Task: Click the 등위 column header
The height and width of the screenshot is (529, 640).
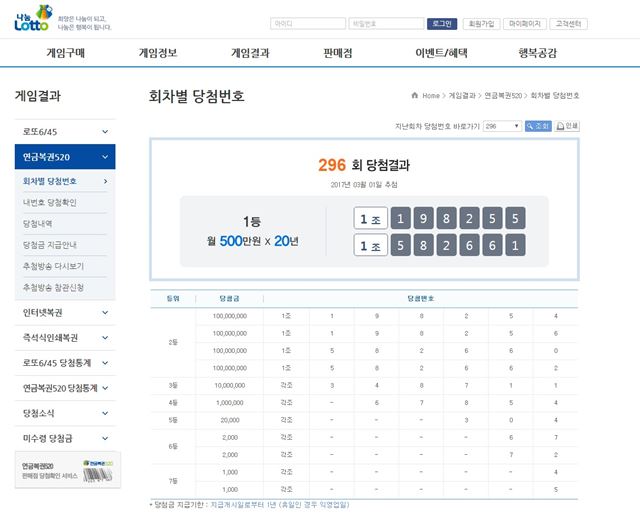Action: [173, 298]
